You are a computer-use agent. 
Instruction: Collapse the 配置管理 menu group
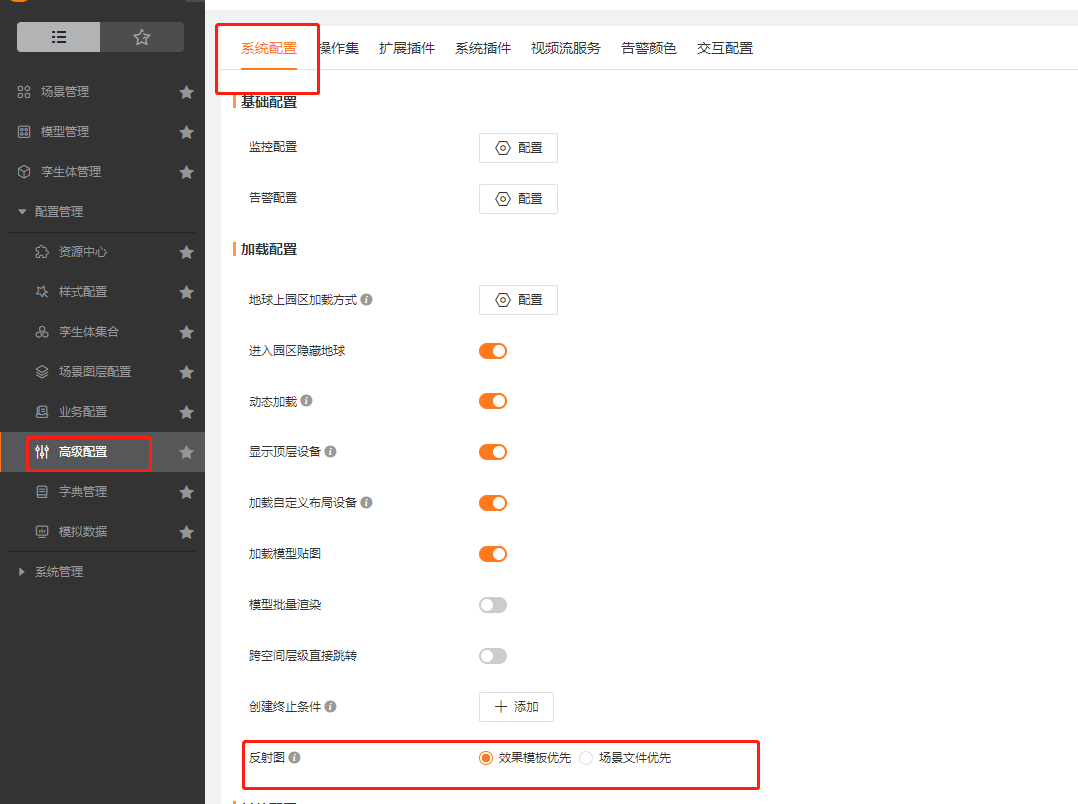[58, 212]
